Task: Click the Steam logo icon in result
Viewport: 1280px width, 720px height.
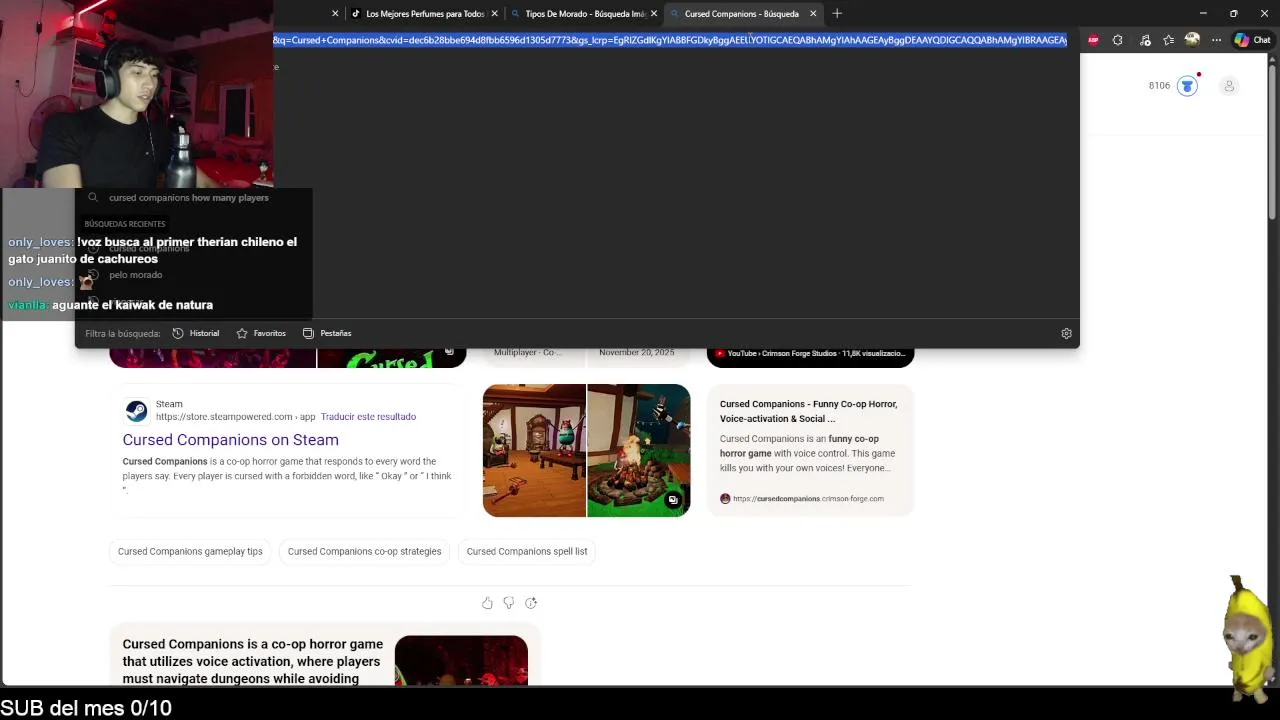Action: 136,410
